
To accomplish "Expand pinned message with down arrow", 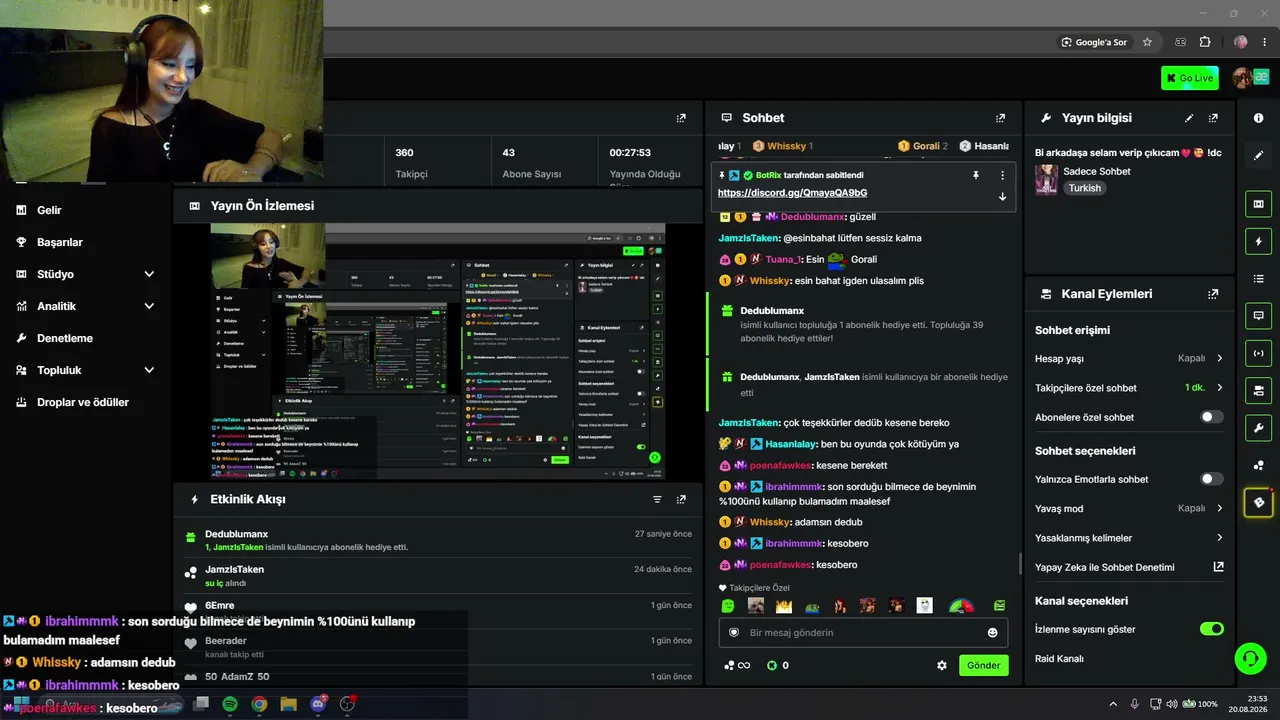I will coord(1002,196).
